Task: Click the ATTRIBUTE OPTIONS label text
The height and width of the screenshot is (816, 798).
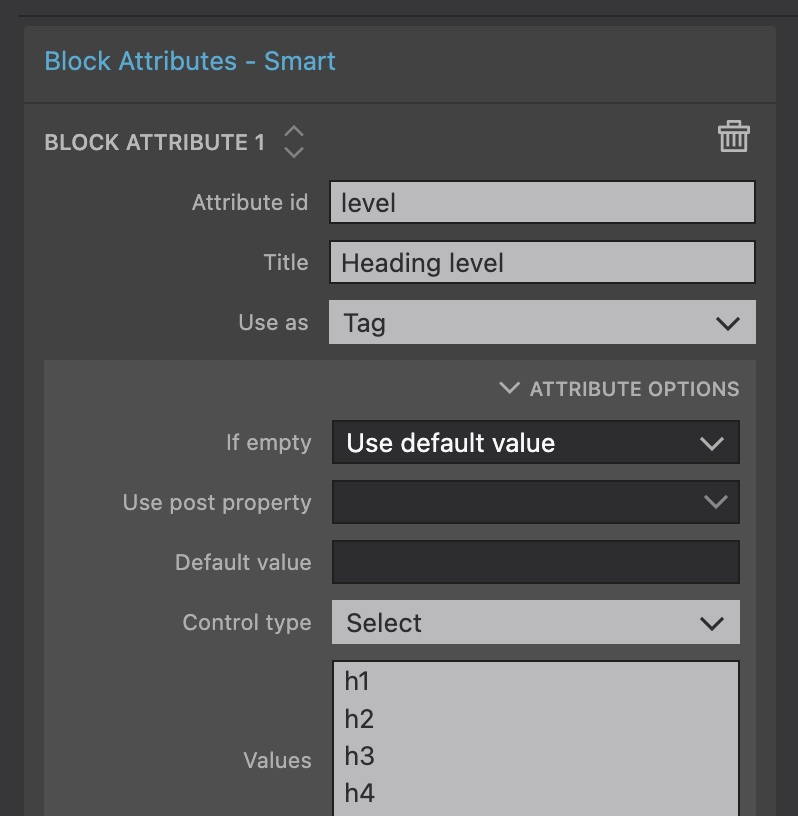Action: click(x=635, y=389)
